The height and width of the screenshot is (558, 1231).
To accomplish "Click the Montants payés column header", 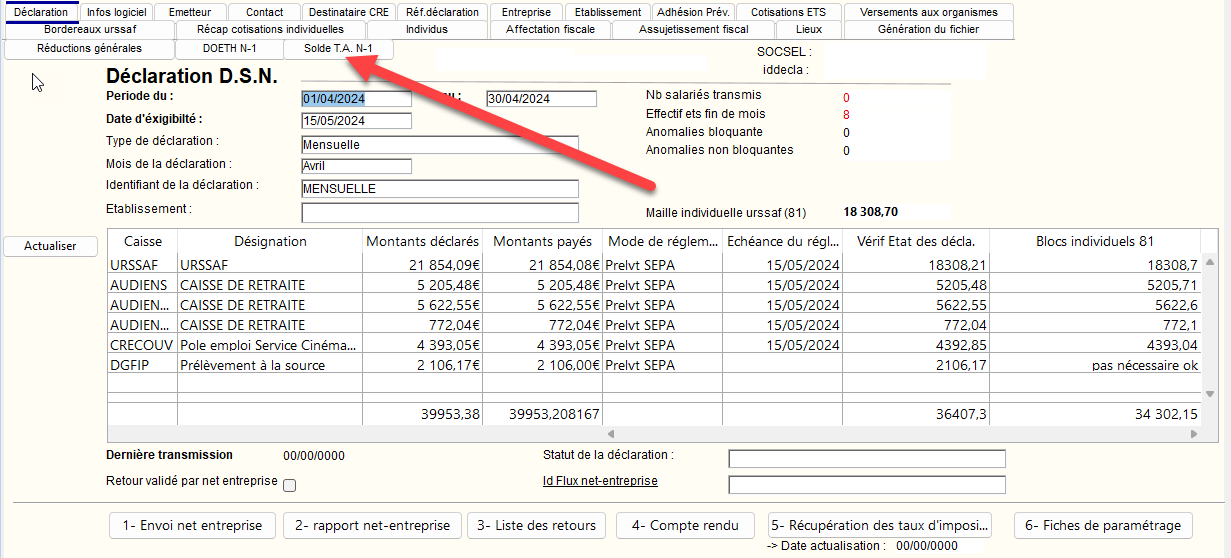I will (543, 241).
